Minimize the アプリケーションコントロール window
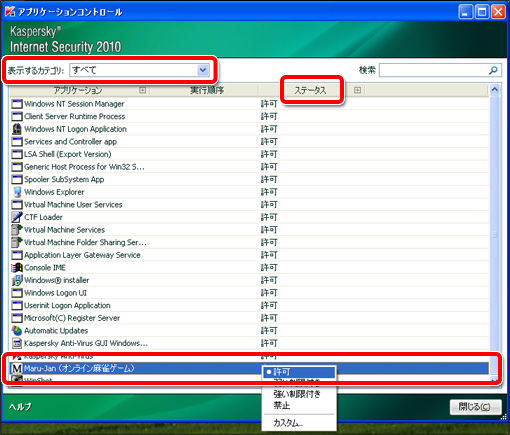Image resolution: width=510 pixels, height=435 pixels. [x=466, y=12]
